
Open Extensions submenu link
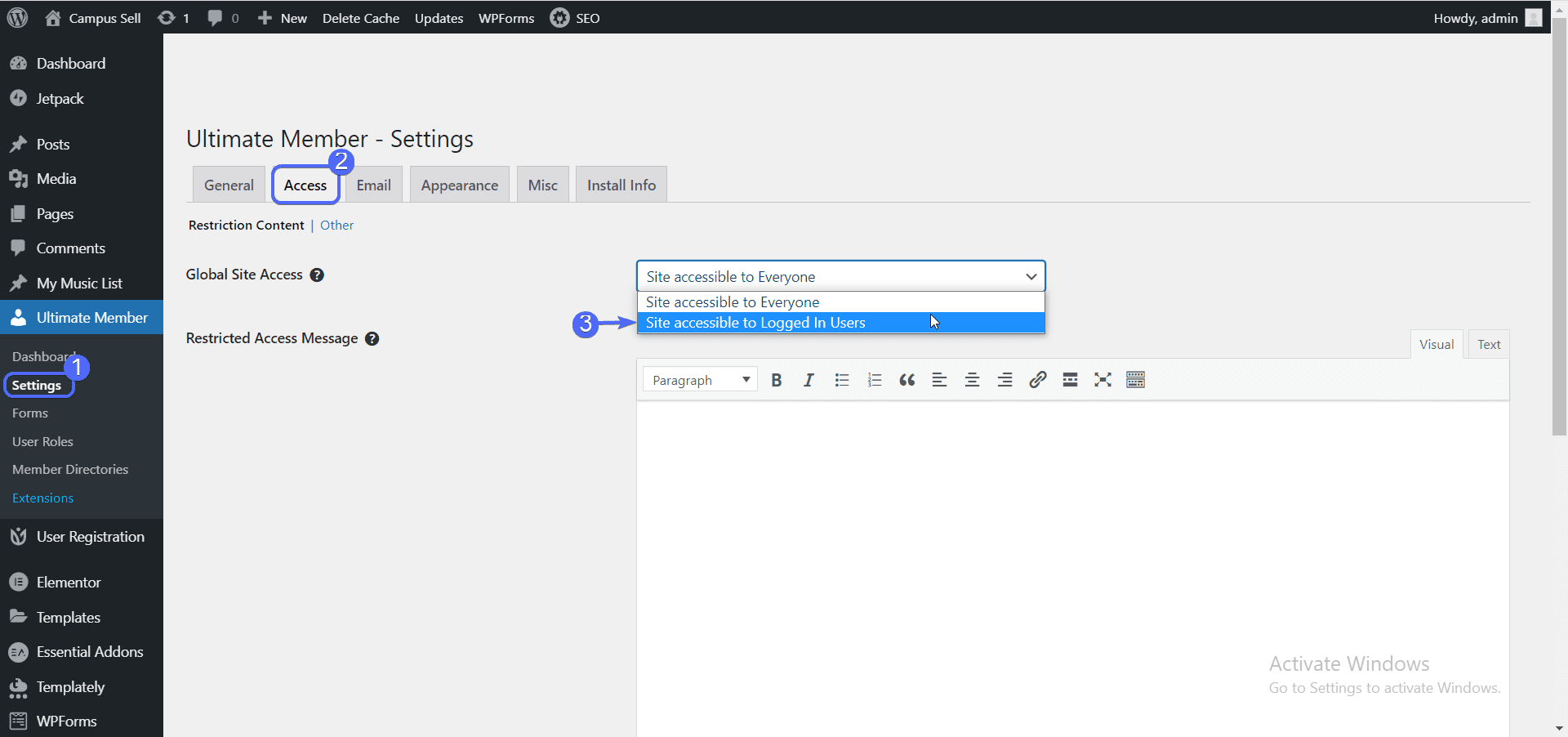tap(42, 498)
